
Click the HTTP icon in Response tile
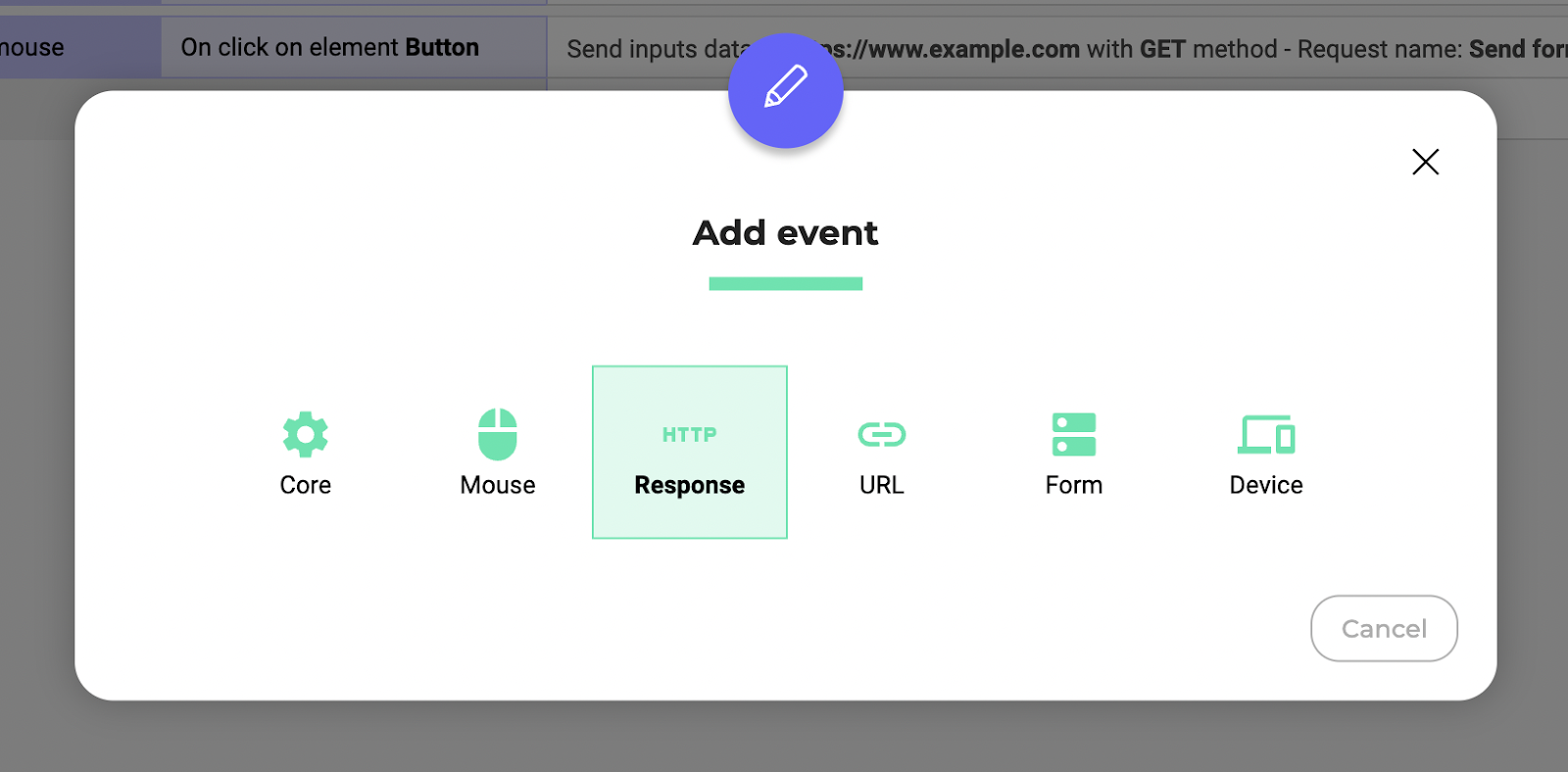pyautogui.click(x=689, y=434)
